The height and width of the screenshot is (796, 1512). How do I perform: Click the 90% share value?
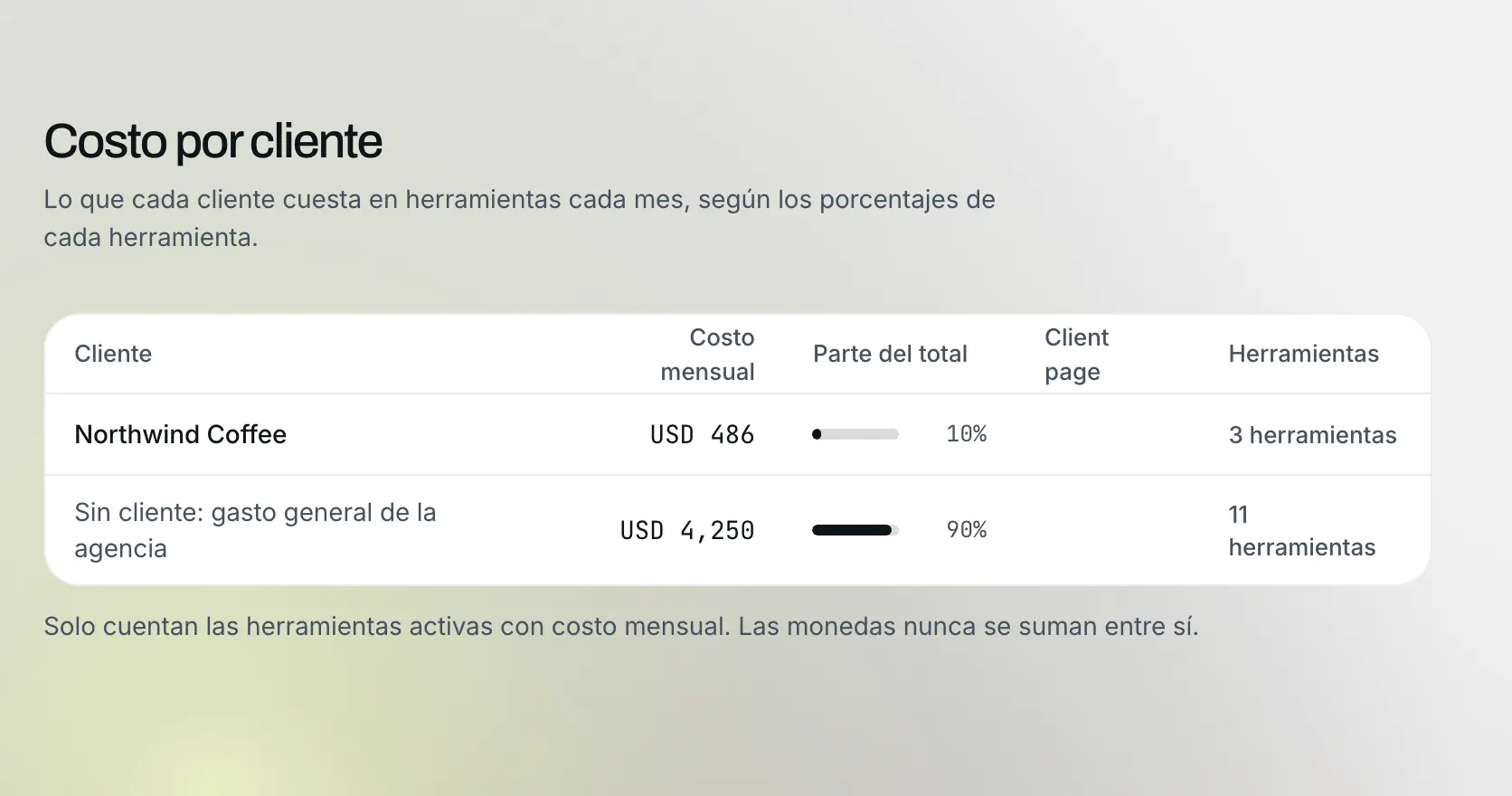coord(967,530)
